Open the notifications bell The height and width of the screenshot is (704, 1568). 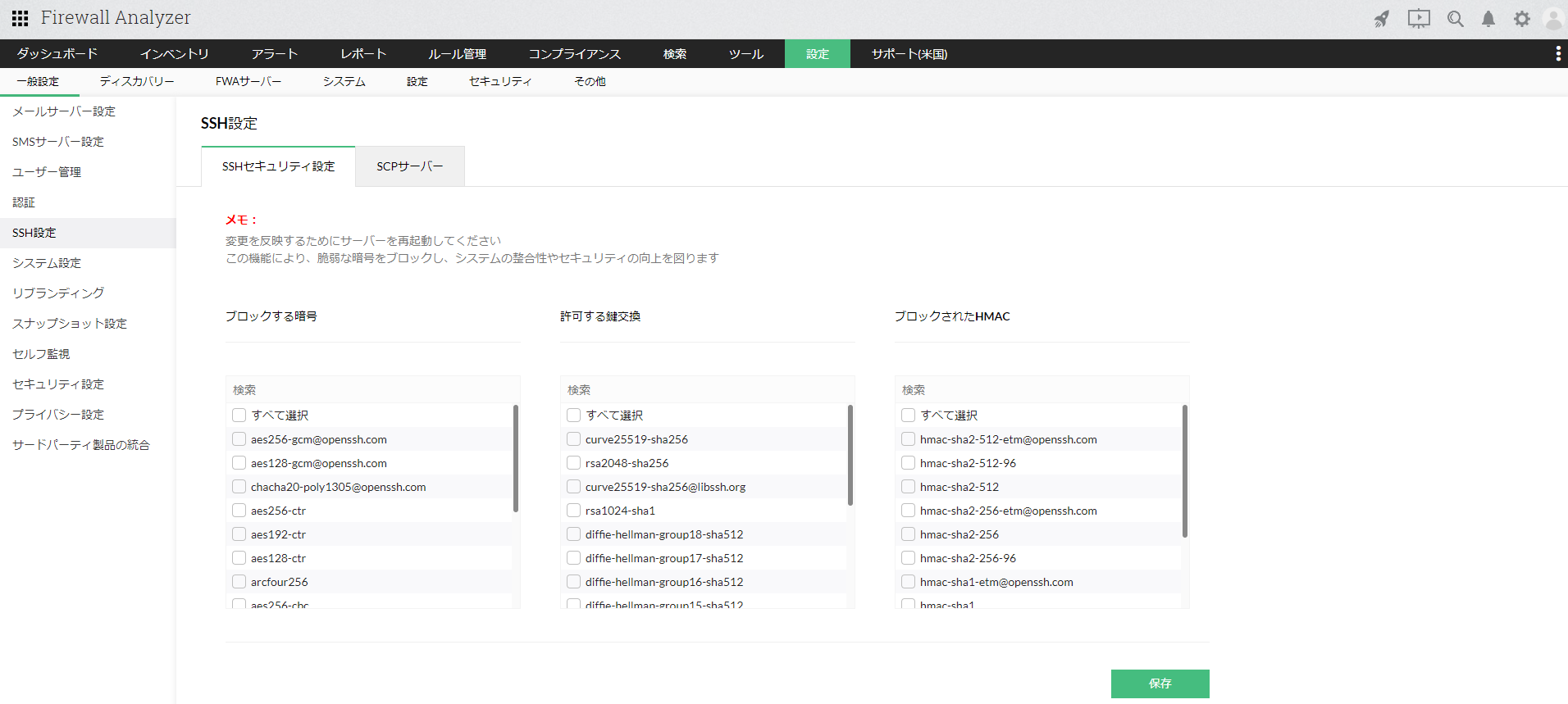1488,19
